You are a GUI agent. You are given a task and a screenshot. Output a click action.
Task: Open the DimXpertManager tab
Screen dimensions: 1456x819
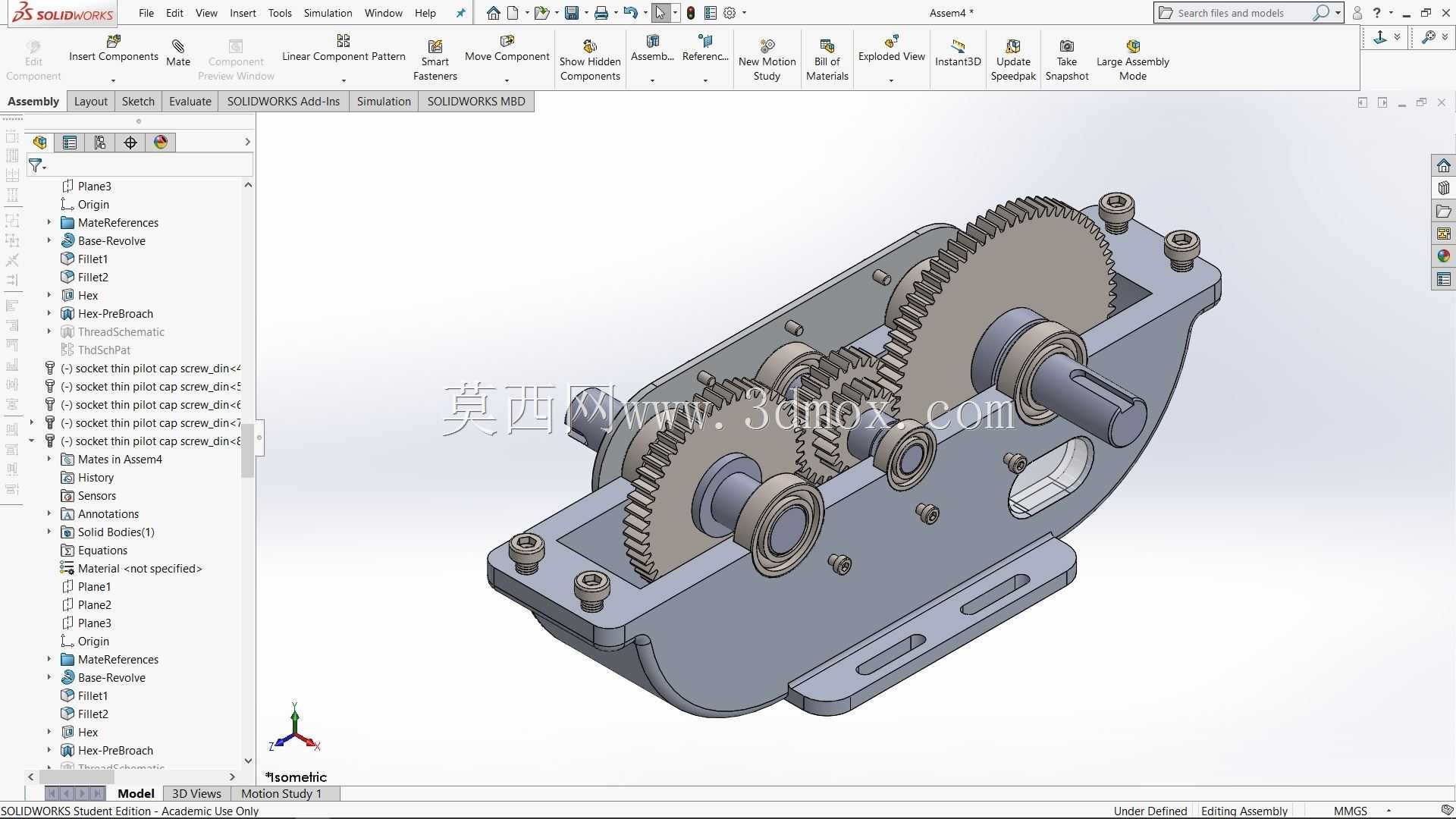coord(130,142)
